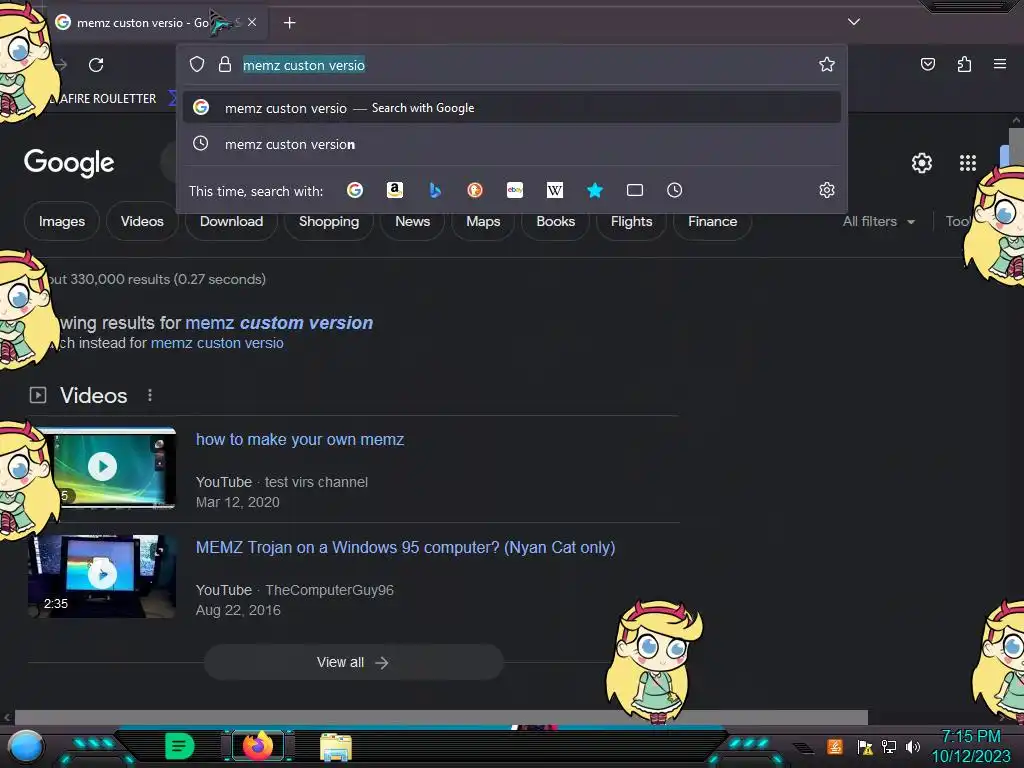Bookmark this page with the star icon

coord(827,64)
